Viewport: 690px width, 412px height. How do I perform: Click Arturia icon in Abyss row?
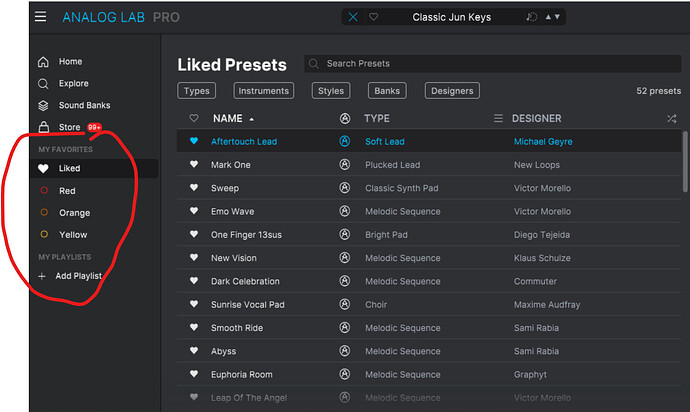click(x=345, y=351)
